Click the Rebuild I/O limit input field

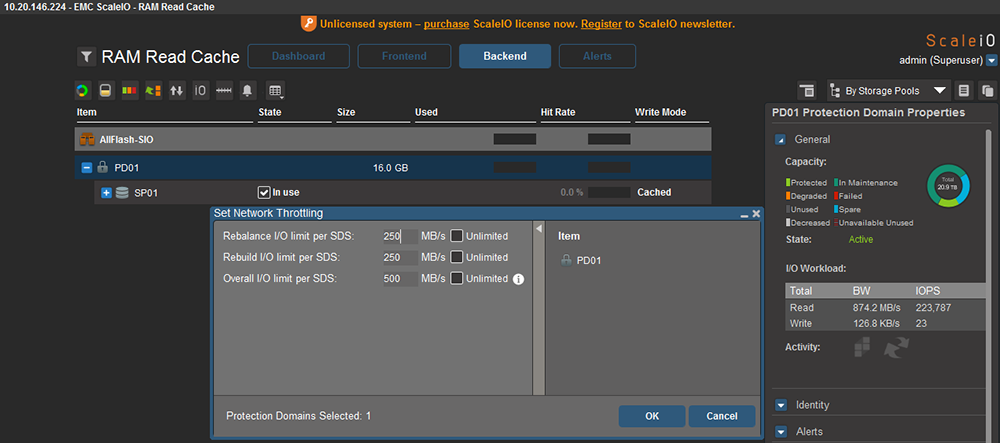pyautogui.click(x=401, y=258)
